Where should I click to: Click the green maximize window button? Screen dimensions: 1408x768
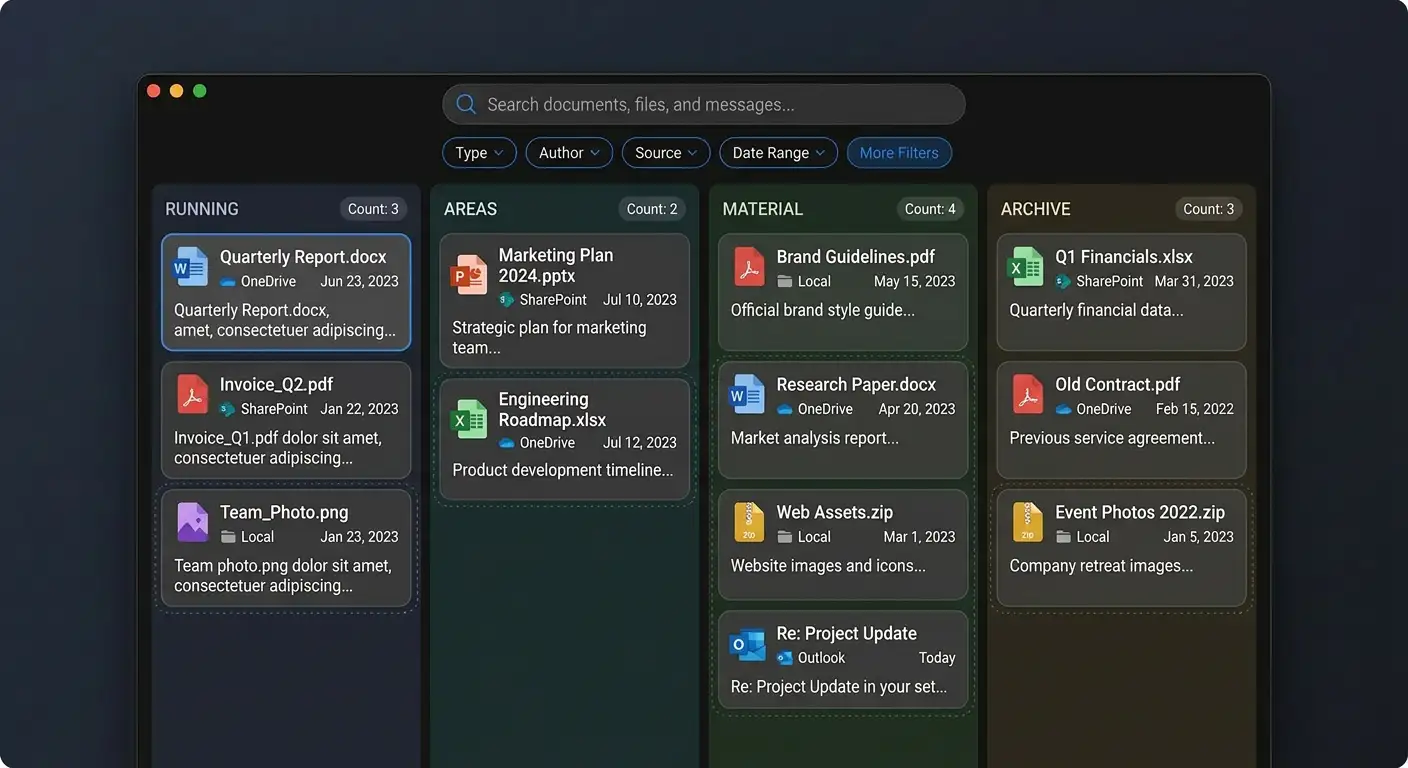coord(200,91)
